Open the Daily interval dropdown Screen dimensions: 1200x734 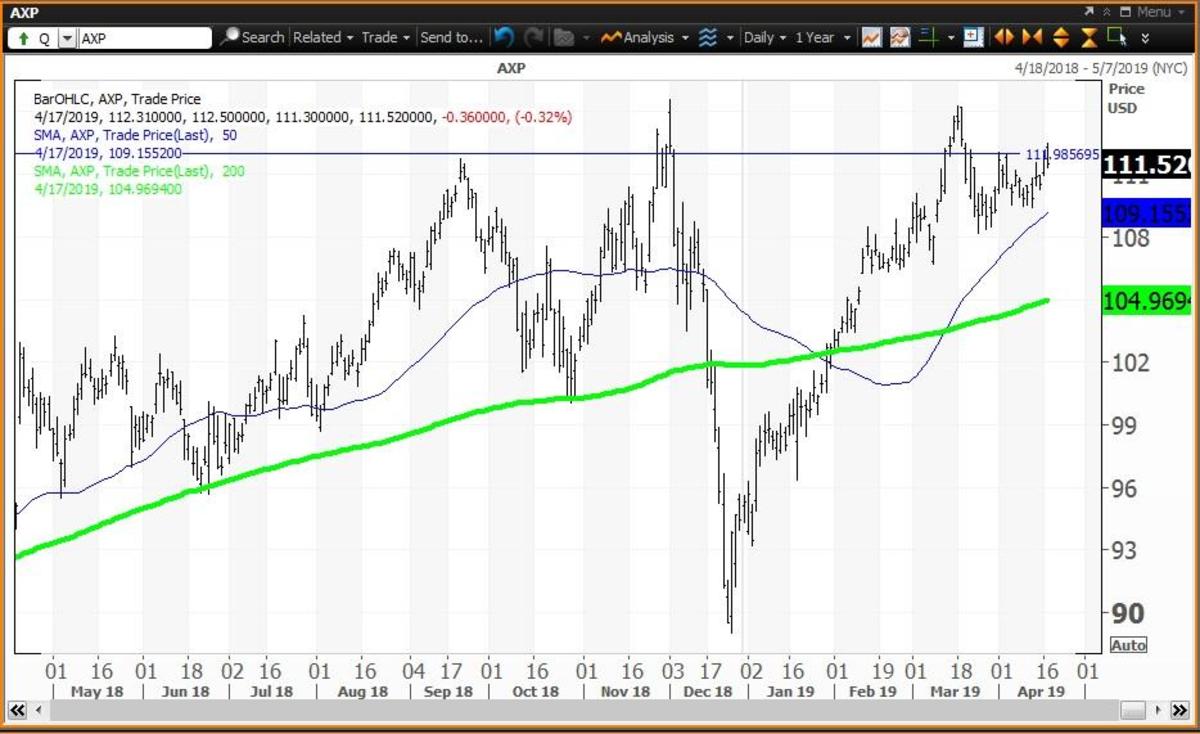click(765, 37)
